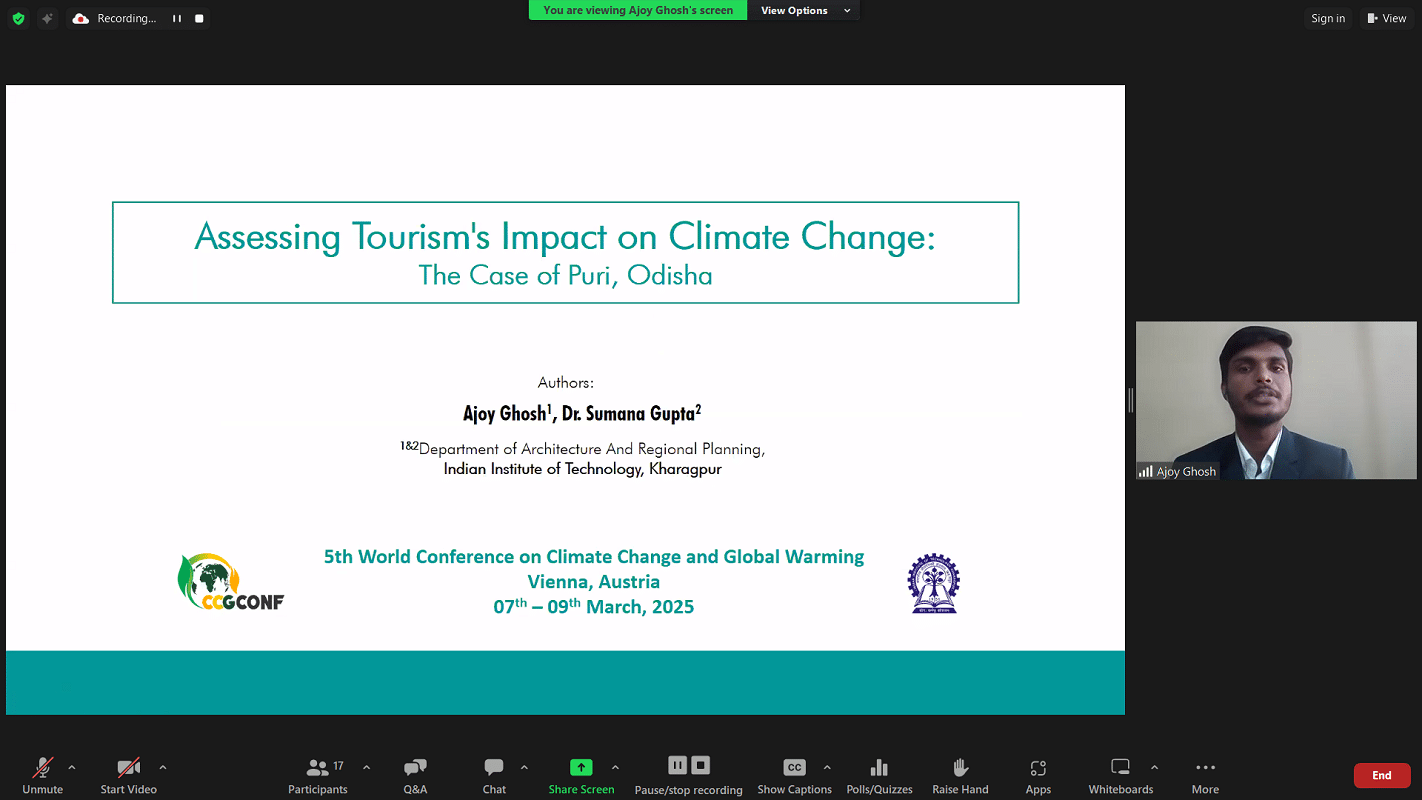Open the Q&A window
This screenshot has width=1422, height=800.
tap(415, 774)
